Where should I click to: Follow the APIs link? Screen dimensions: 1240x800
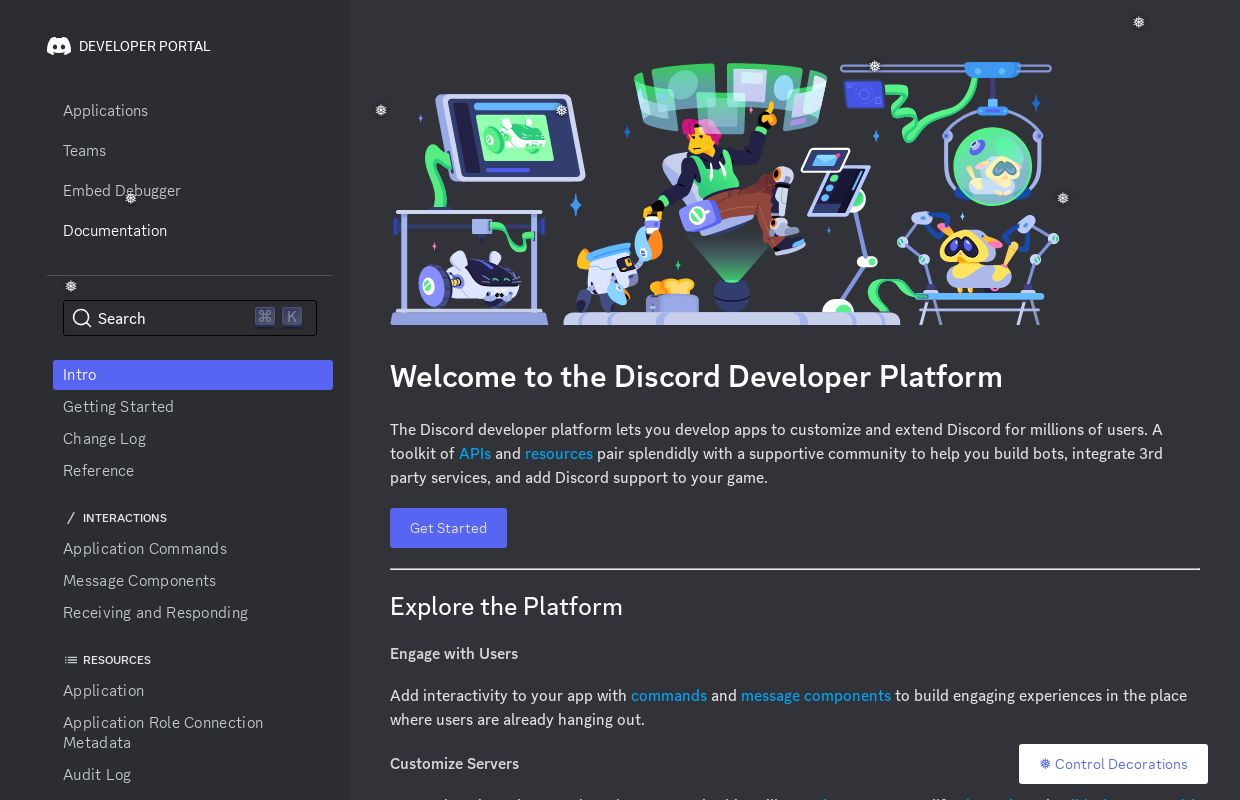coord(475,454)
